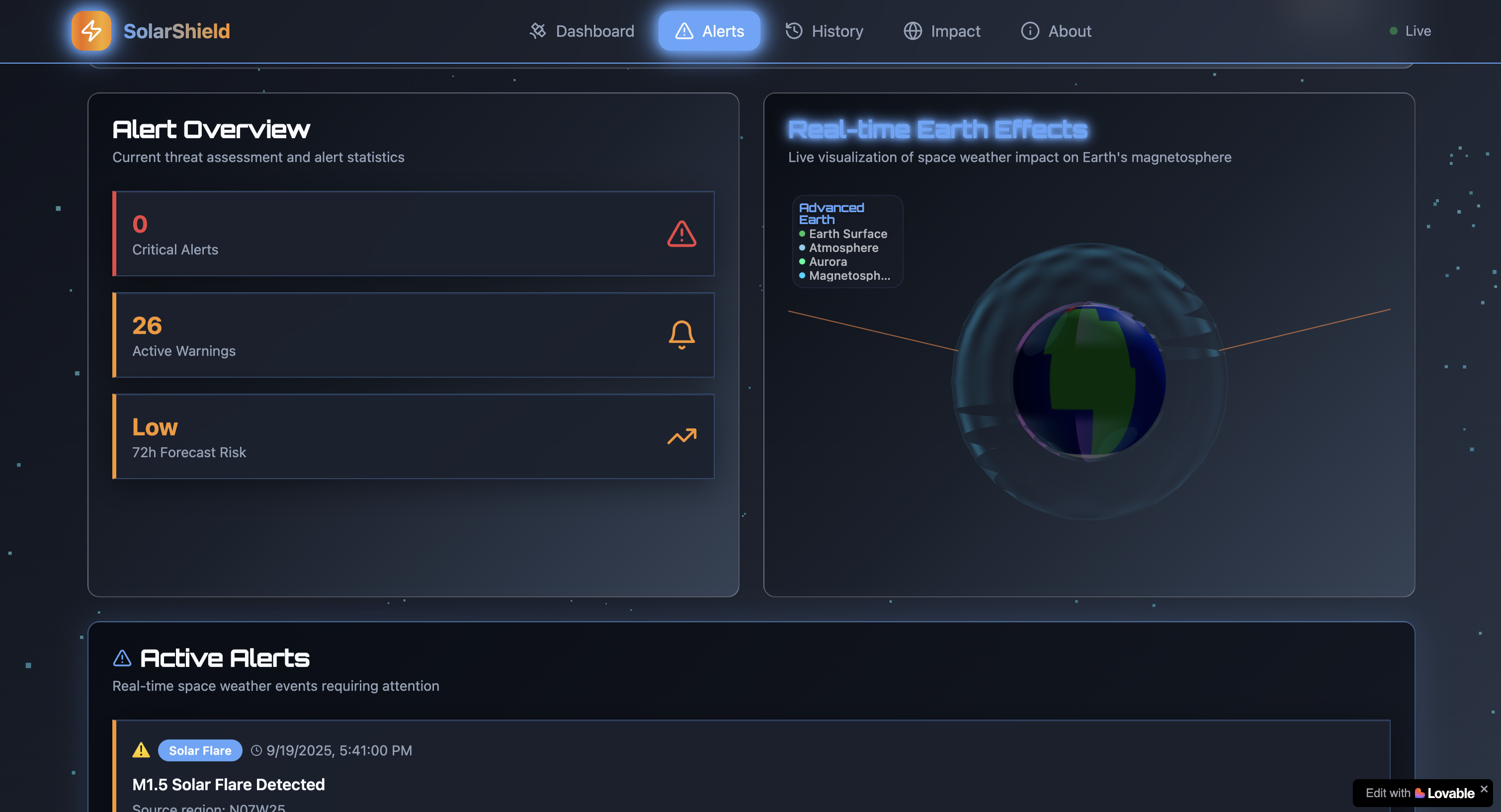The height and width of the screenshot is (812, 1501).
Task: Click the 3D Earth globe visualization
Action: click(1088, 382)
